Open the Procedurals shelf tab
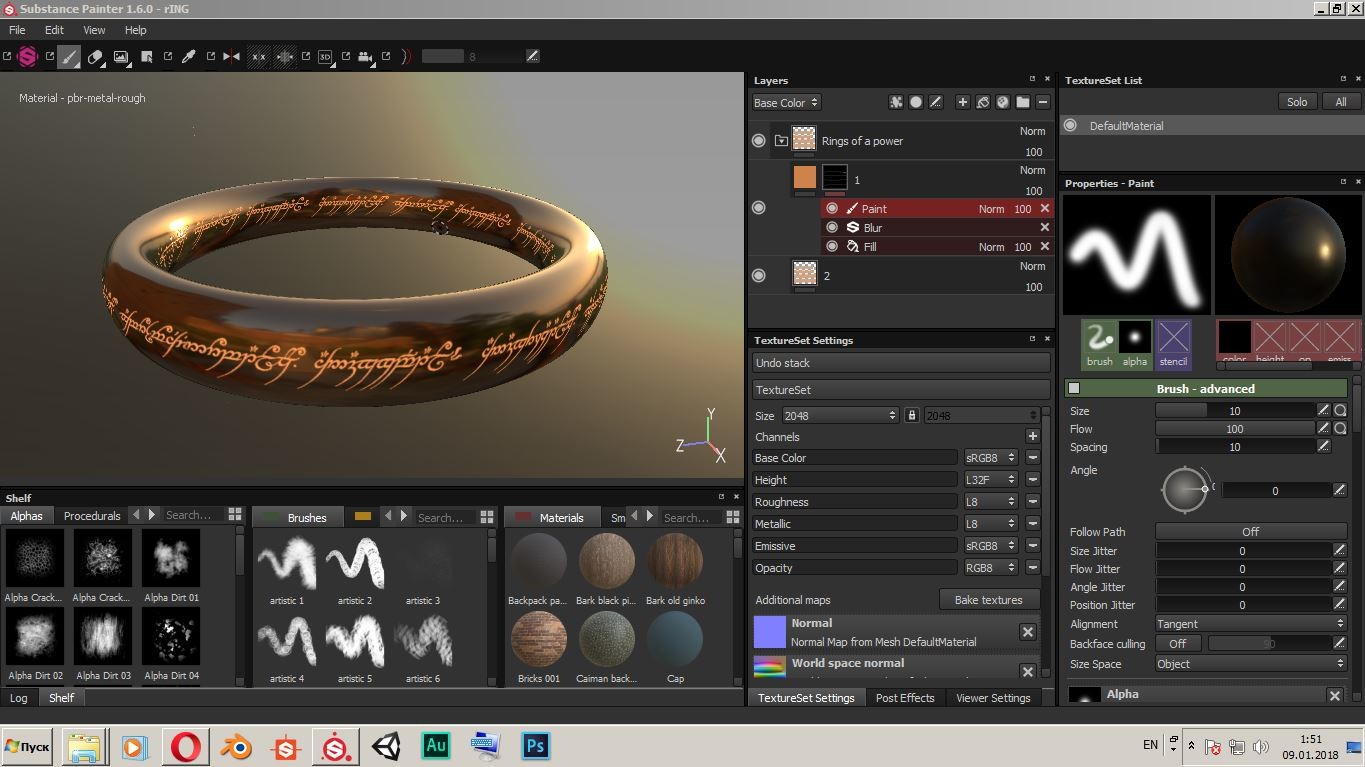 point(92,516)
